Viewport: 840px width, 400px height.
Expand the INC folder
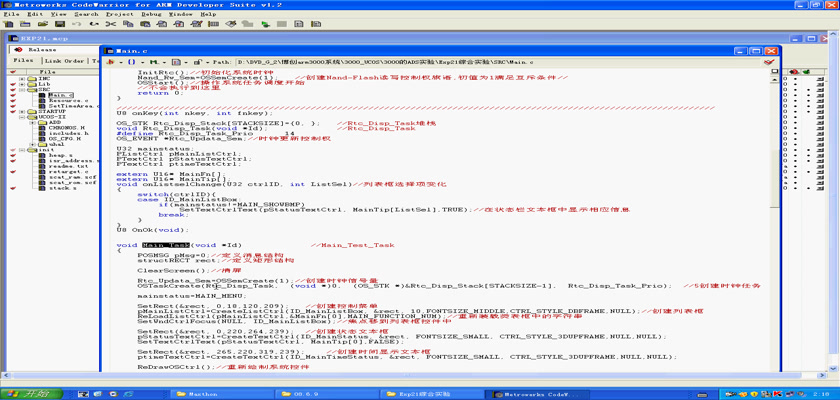click(x=23, y=79)
